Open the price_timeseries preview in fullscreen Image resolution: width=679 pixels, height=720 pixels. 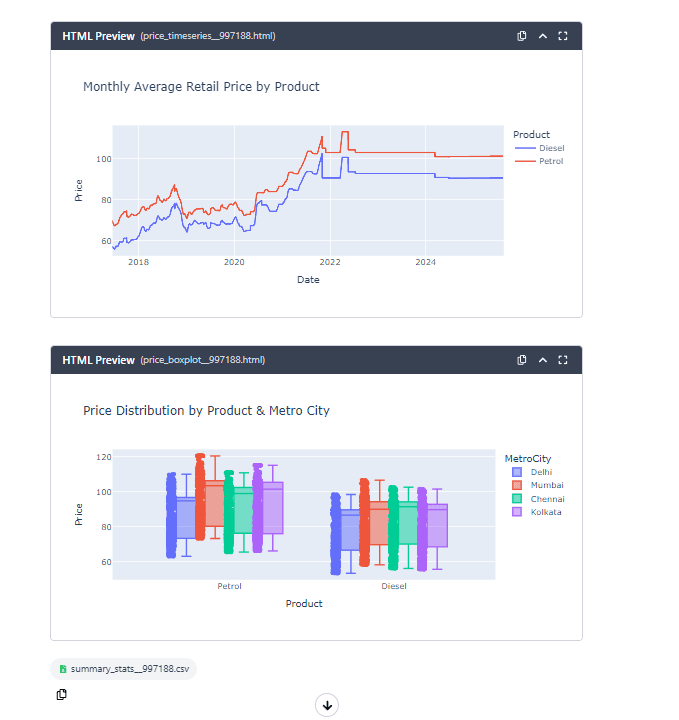coord(562,36)
